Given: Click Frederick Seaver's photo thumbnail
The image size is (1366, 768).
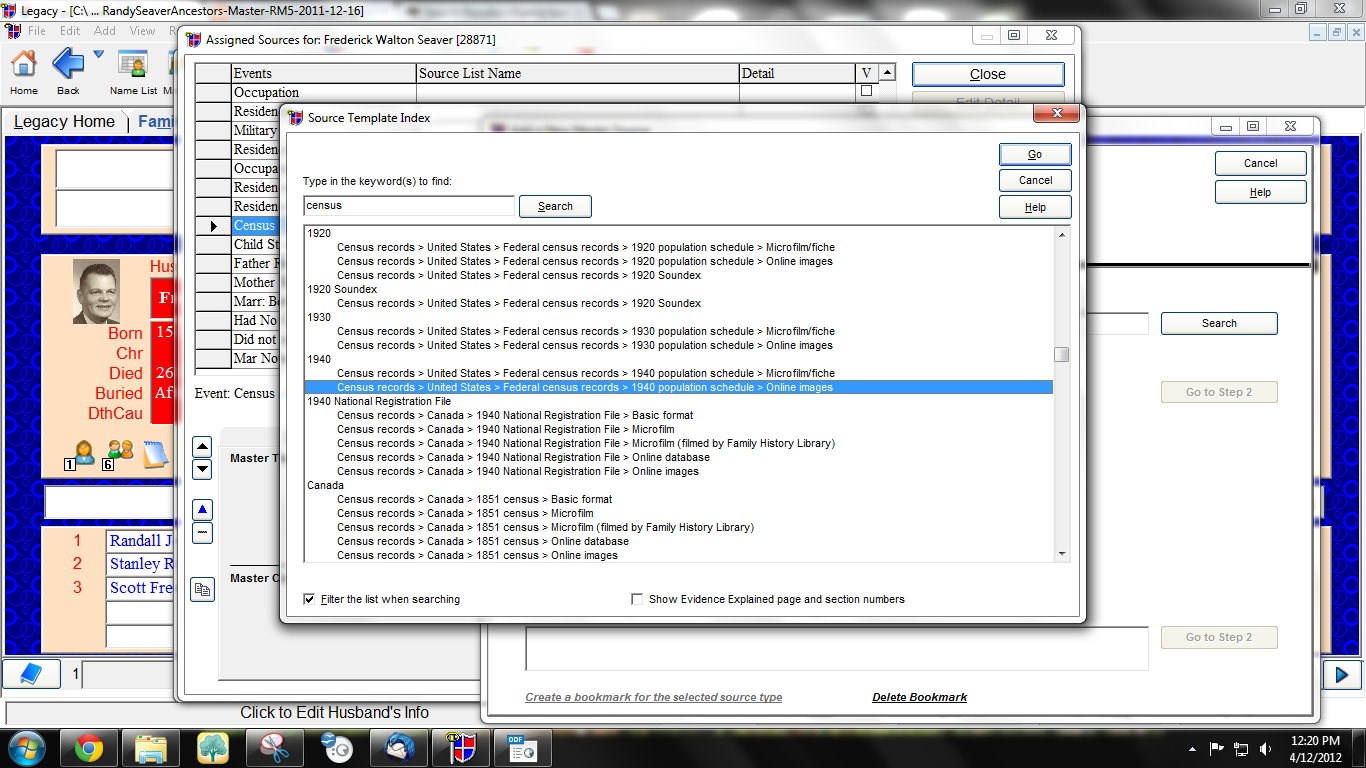Looking at the screenshot, I should [x=96, y=292].
